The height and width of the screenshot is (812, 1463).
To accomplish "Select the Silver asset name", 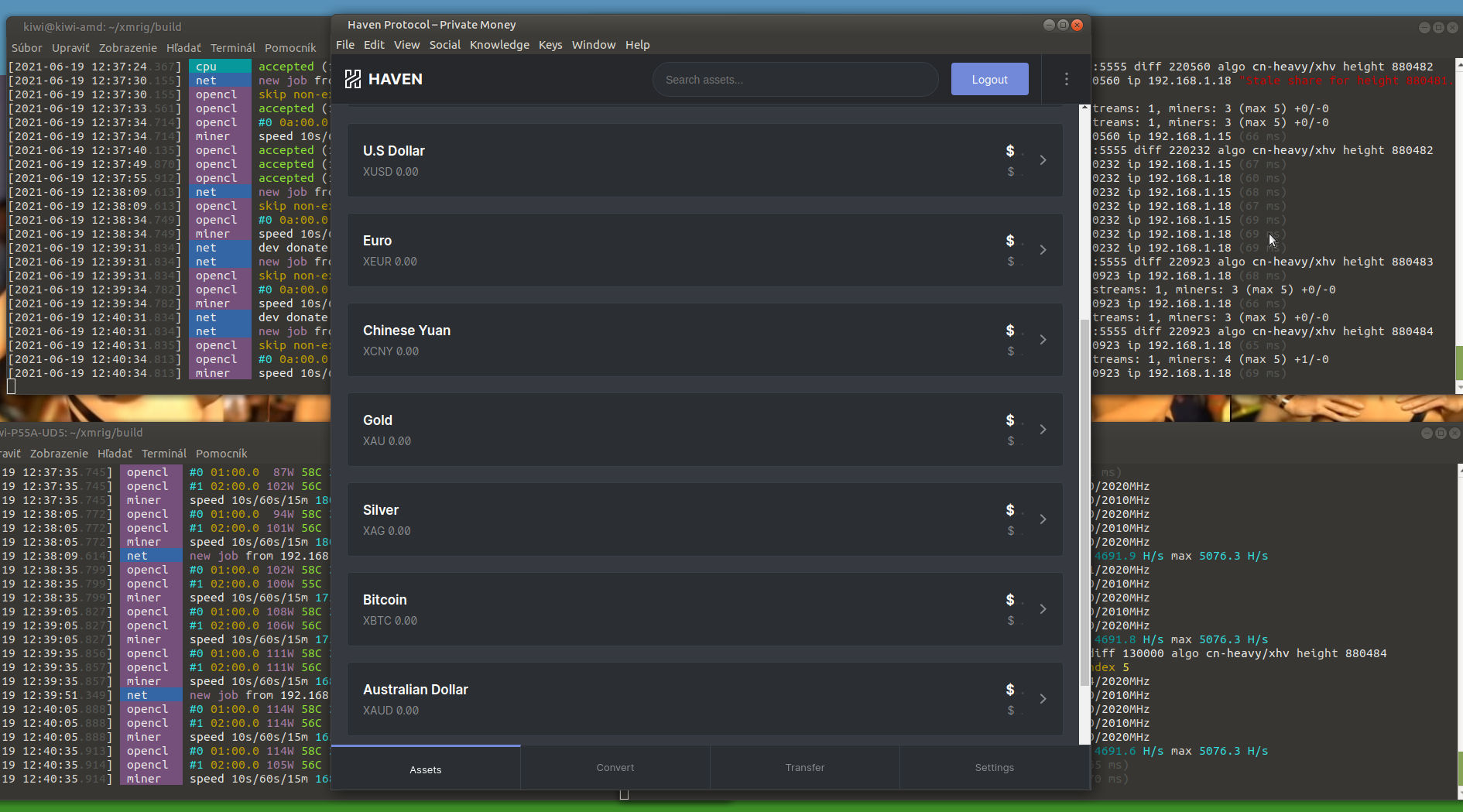I will [x=381, y=510].
